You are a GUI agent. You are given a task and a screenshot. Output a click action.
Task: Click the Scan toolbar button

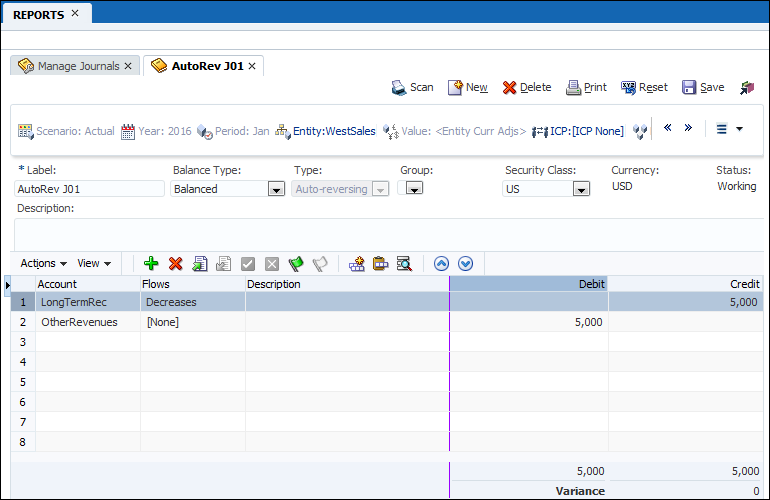(412, 87)
